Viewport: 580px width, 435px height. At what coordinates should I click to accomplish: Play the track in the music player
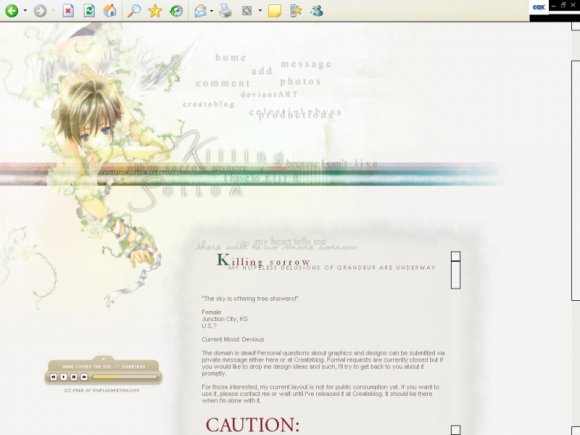pos(64,377)
